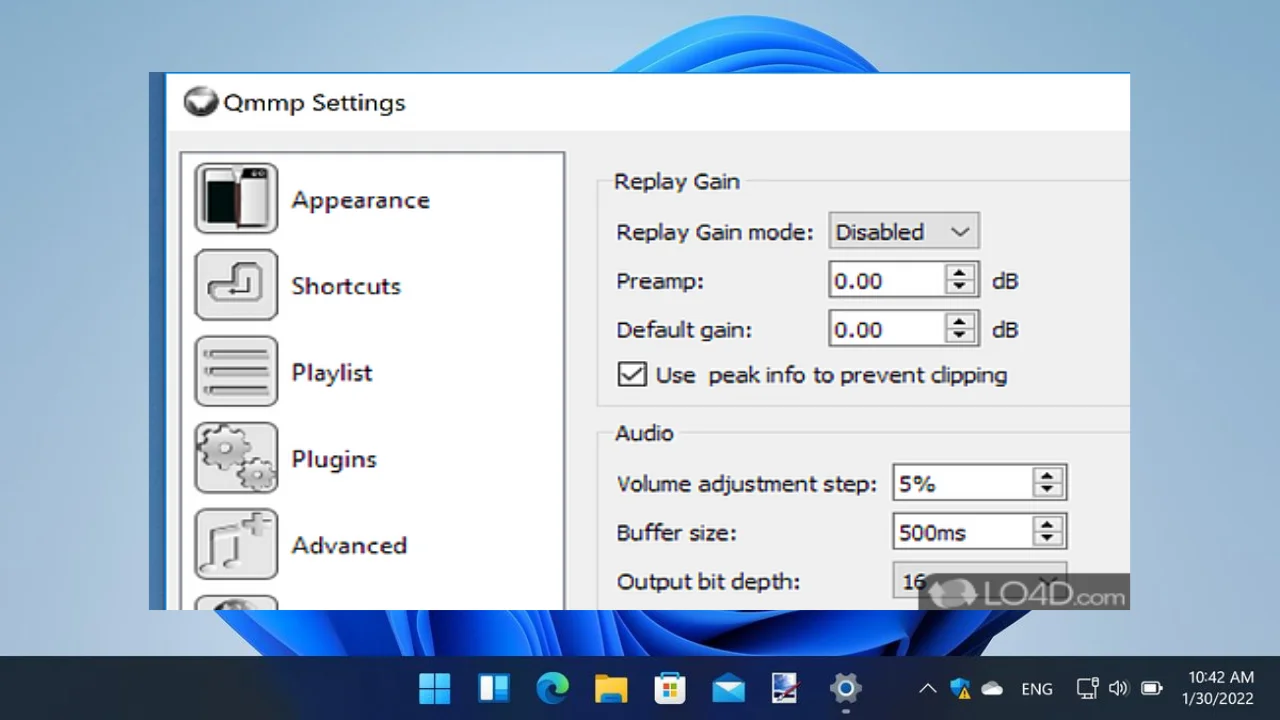The width and height of the screenshot is (1280, 720).
Task: Show hidden tray icons chevron
Action: pyautogui.click(x=928, y=688)
